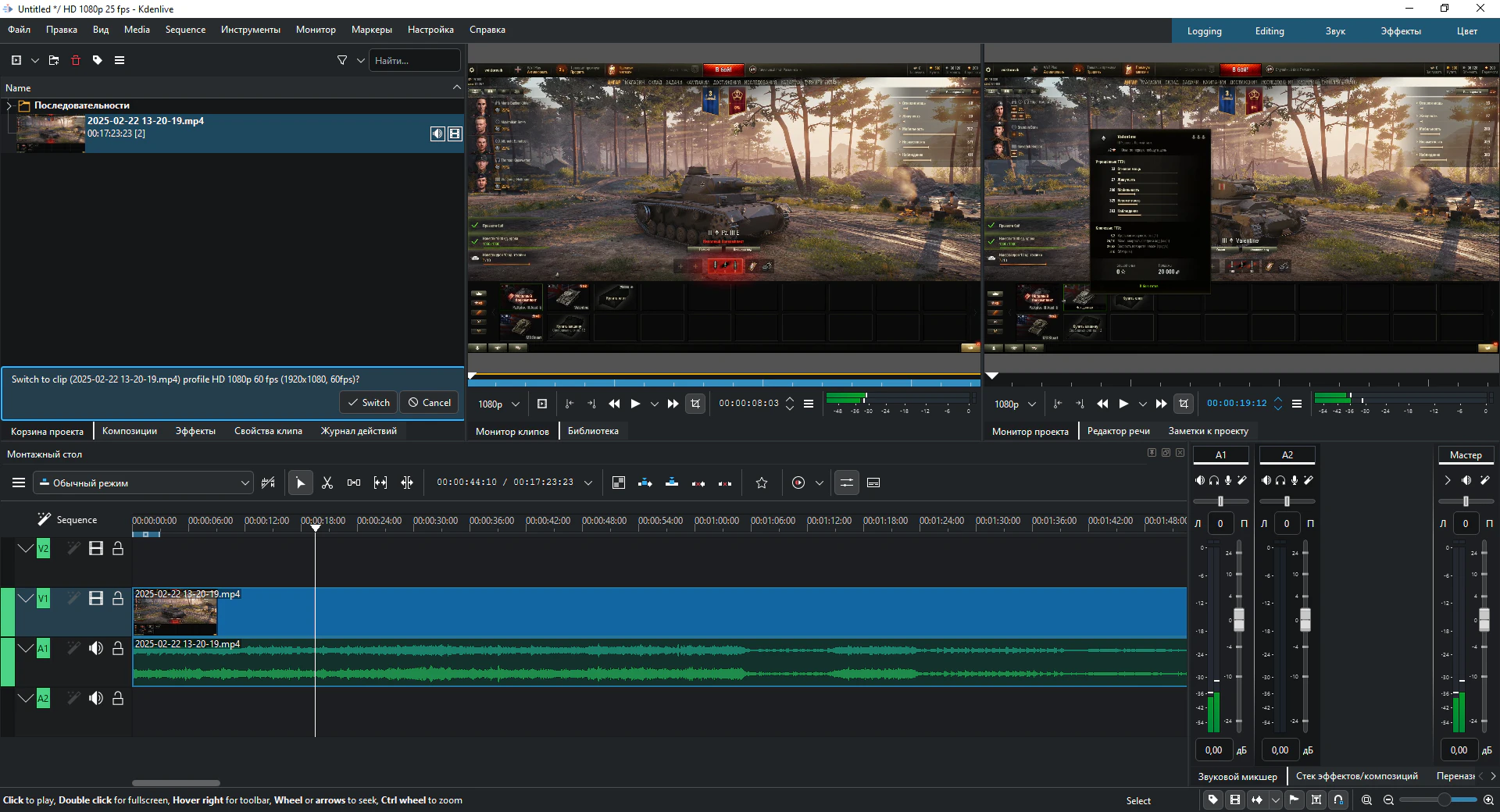Switch to the Эффекты tab

pos(195,431)
